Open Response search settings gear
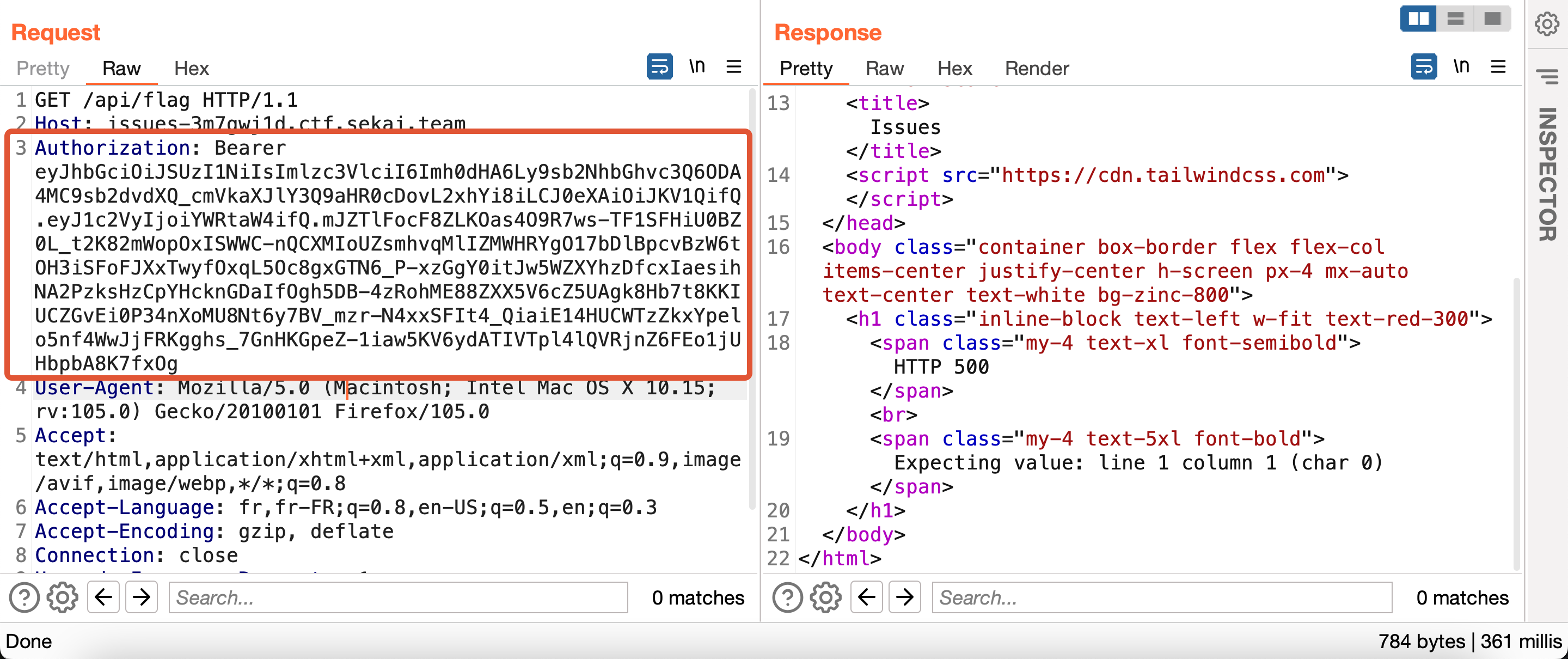1568x659 pixels. (x=826, y=597)
